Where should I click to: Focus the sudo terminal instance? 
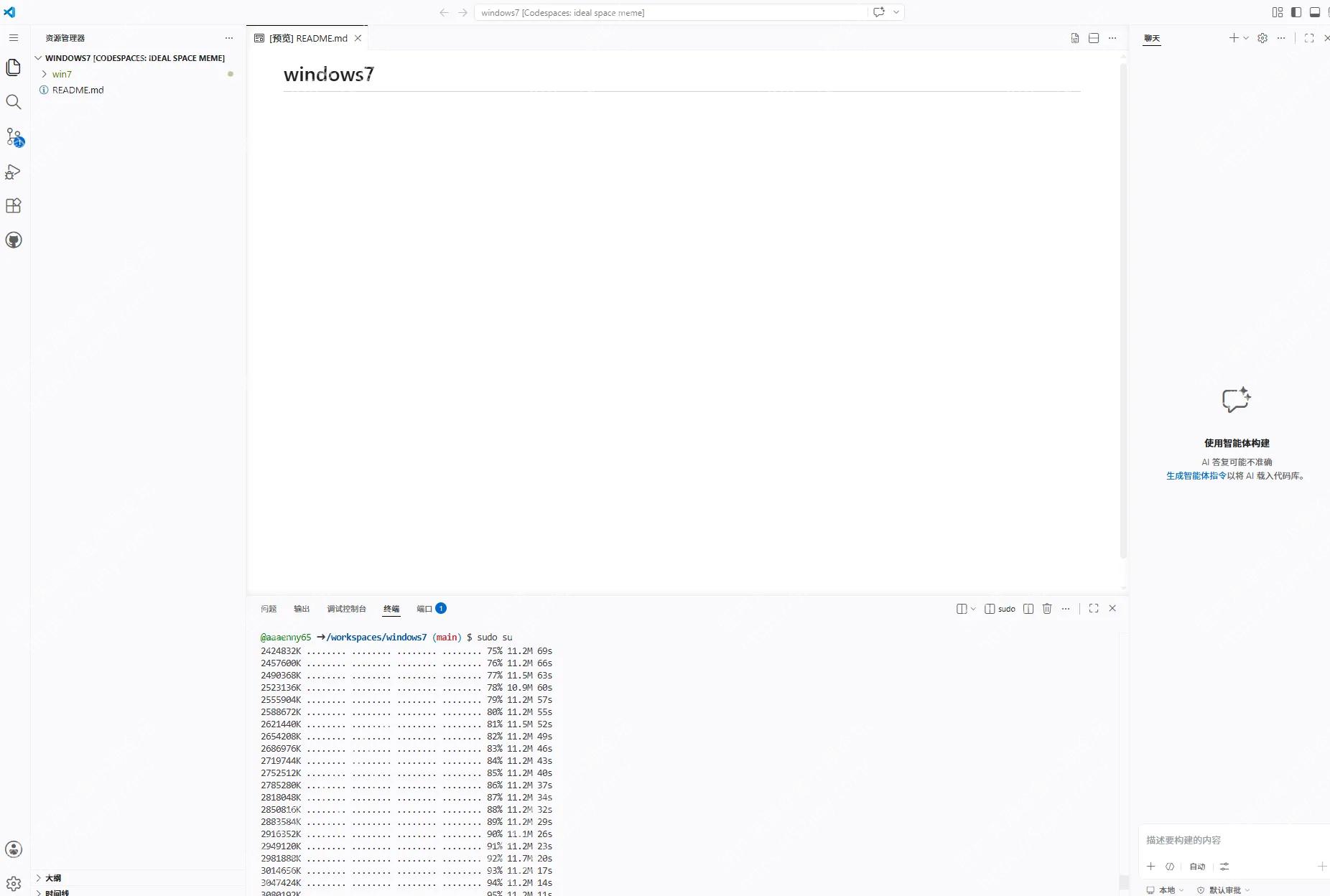pos(1000,609)
